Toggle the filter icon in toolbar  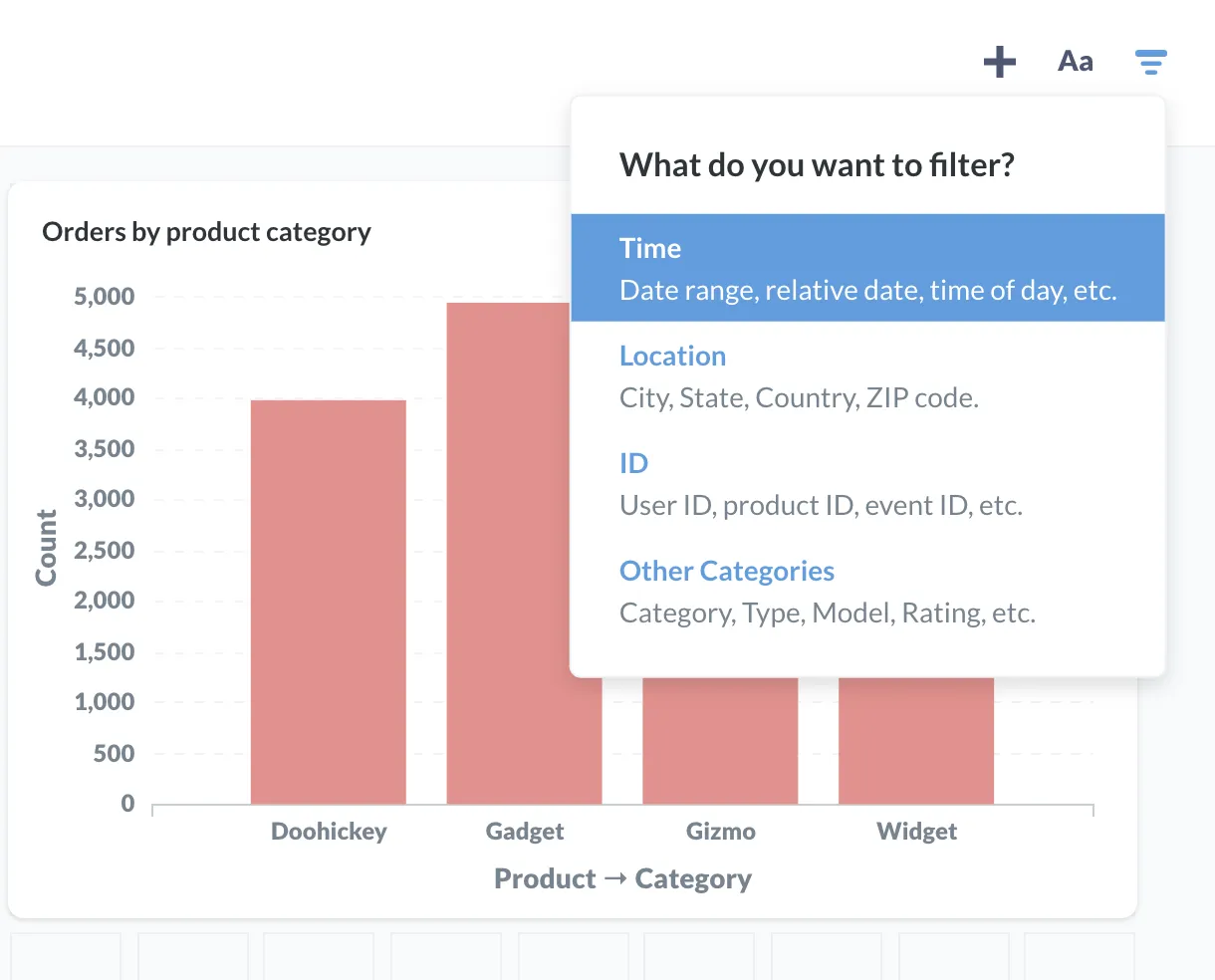pos(1151,62)
